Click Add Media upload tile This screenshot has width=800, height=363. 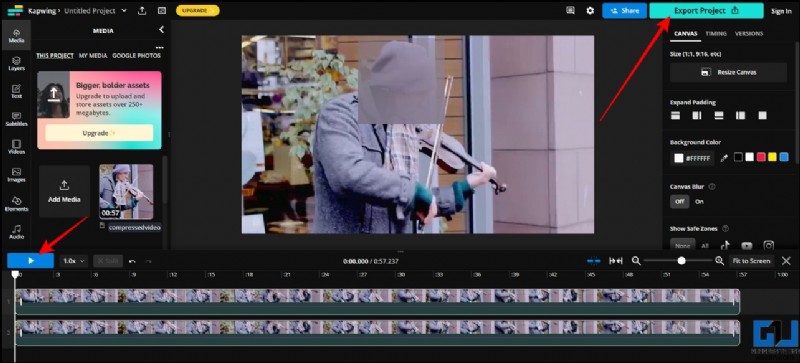point(64,191)
